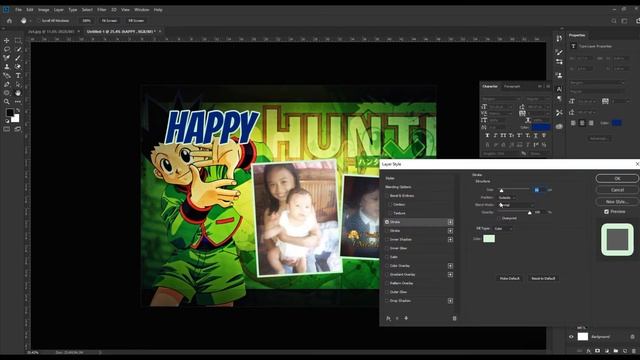Viewport: 640px width, 360px height.
Task: Click OK in Layer Style dialog
Action: coord(617,178)
